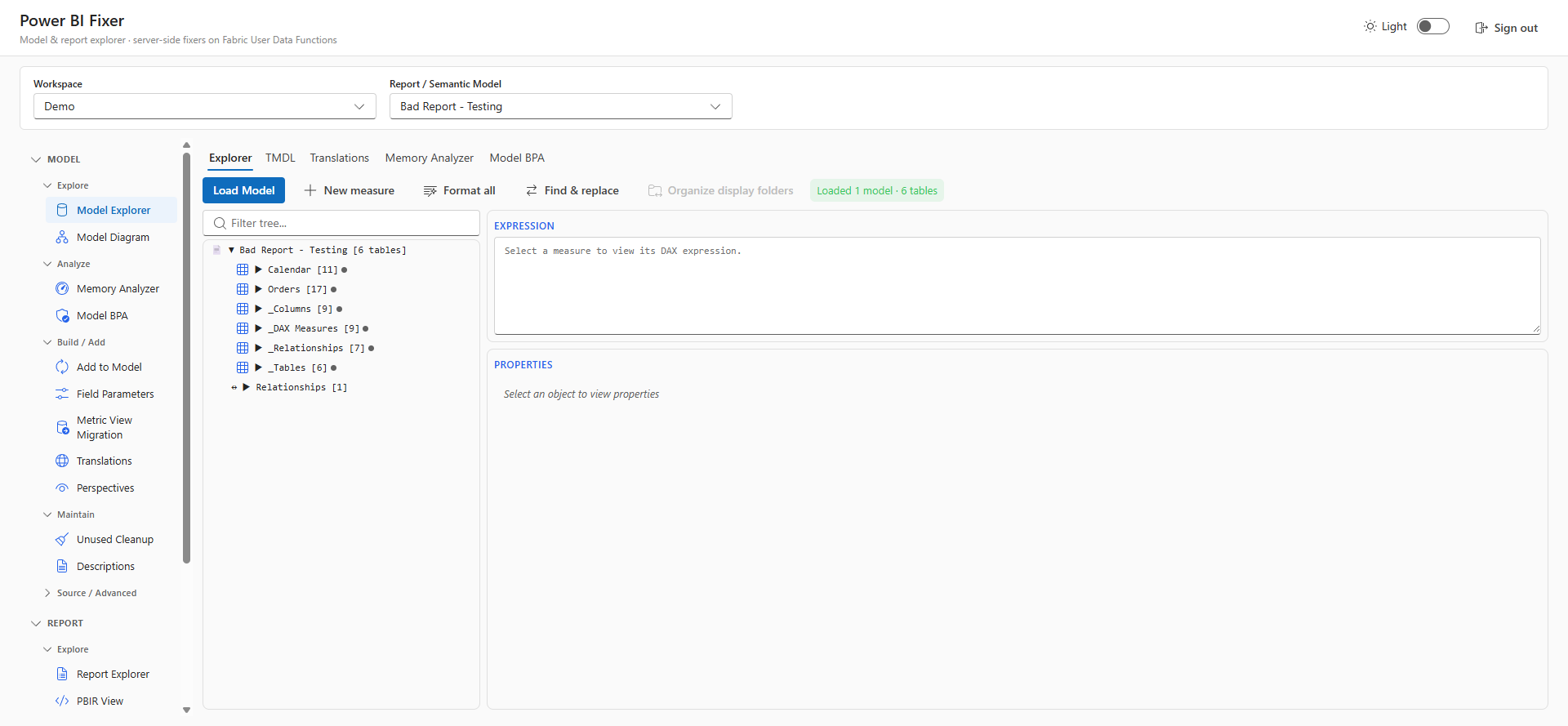Click the EXPRESSION panel heading
Viewport: 1568px width, 726px height.
[x=524, y=225]
